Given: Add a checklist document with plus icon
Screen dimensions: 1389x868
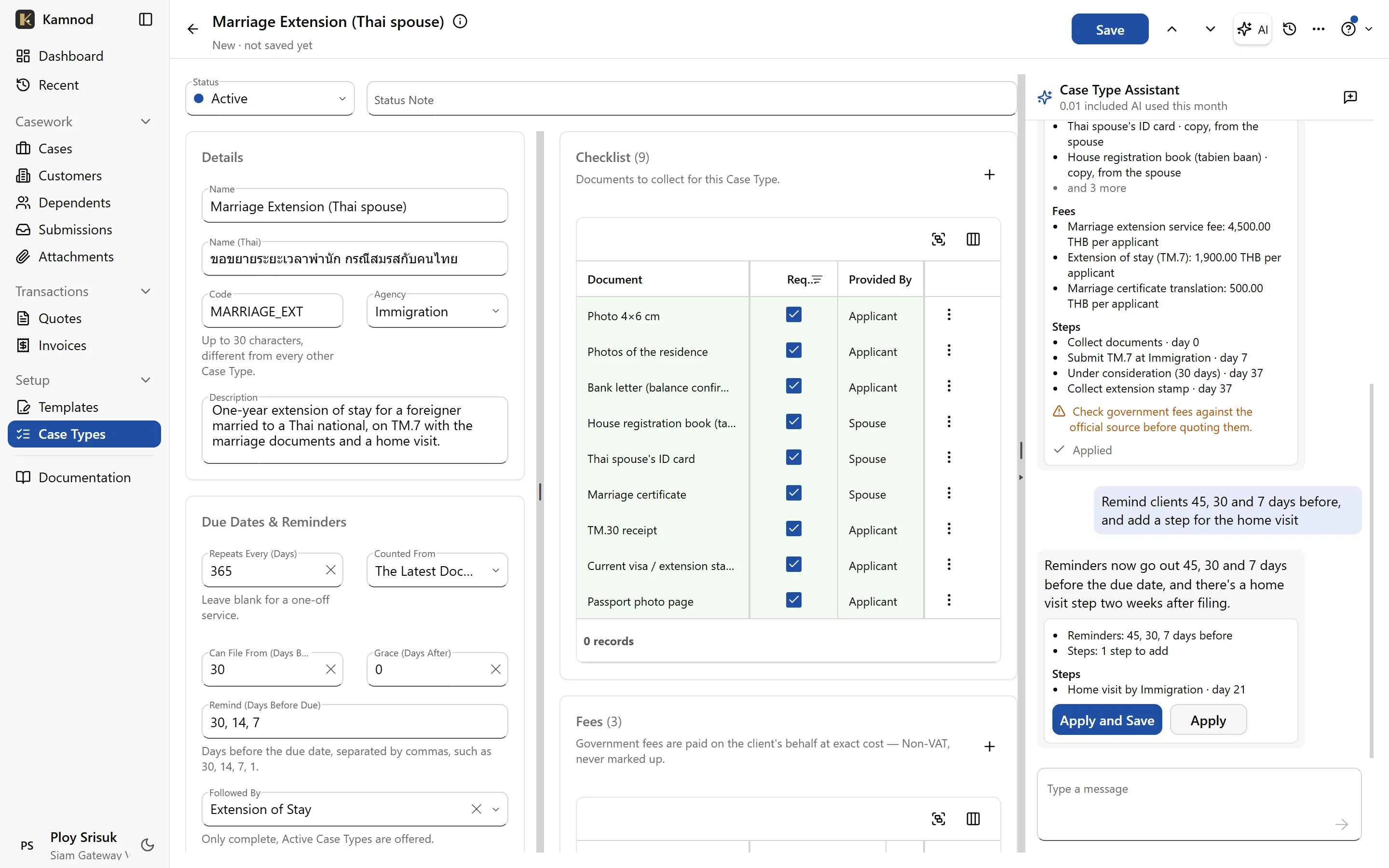Looking at the screenshot, I should tap(990, 175).
